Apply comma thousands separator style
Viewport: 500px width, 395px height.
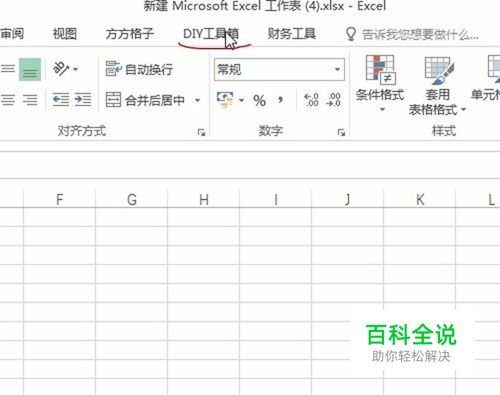tap(280, 100)
